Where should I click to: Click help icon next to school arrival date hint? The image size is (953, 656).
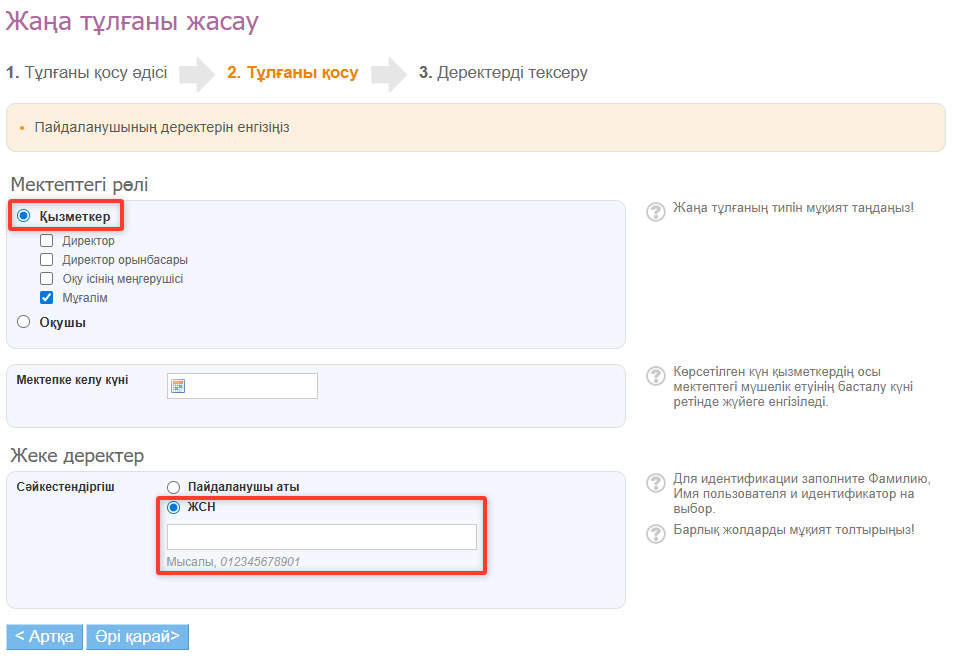(655, 375)
